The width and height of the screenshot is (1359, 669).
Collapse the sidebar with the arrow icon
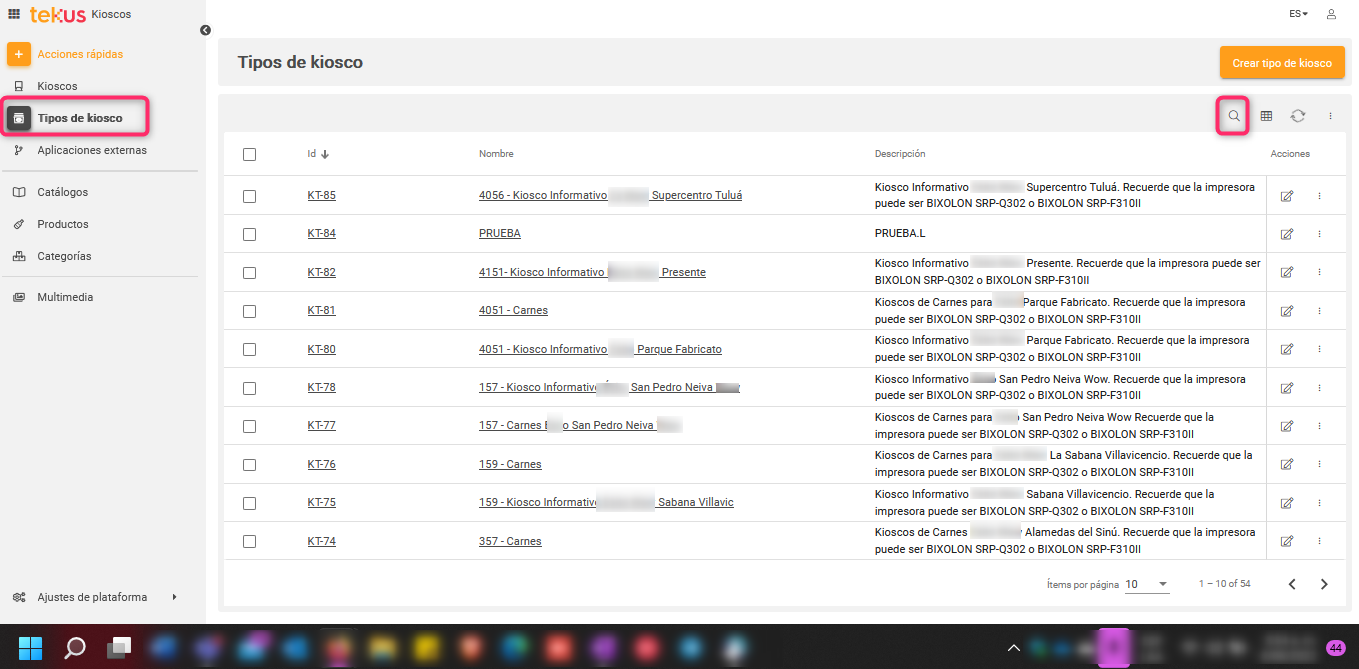pyautogui.click(x=205, y=30)
